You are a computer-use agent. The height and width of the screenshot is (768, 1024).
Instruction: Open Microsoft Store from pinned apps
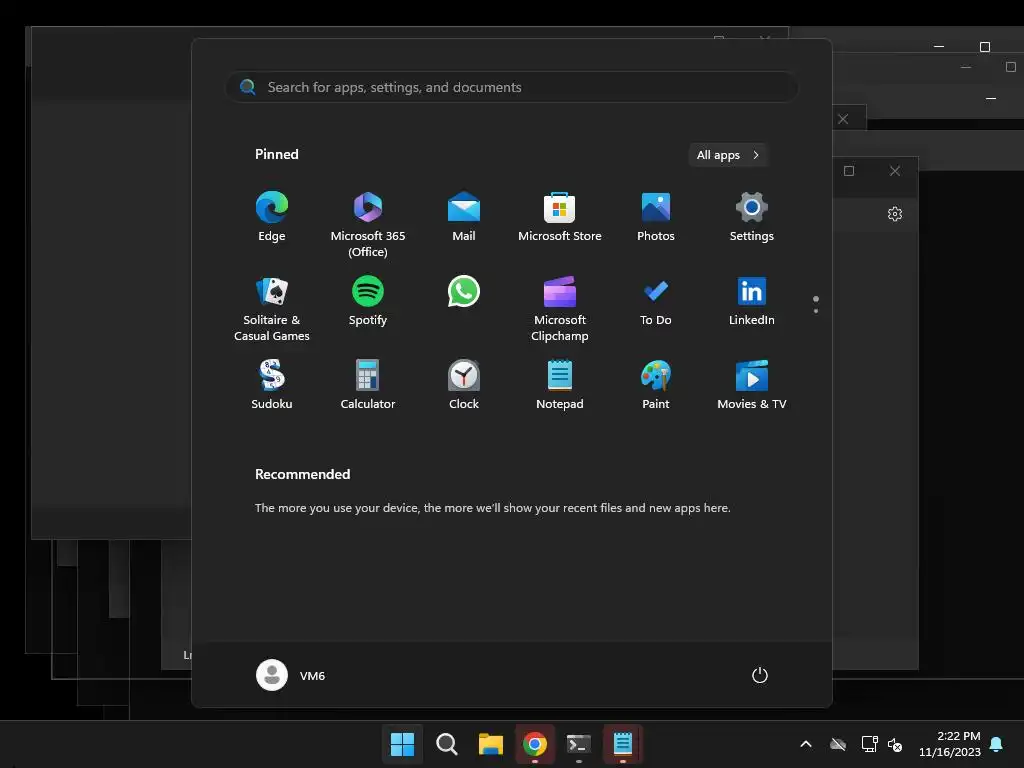click(560, 217)
